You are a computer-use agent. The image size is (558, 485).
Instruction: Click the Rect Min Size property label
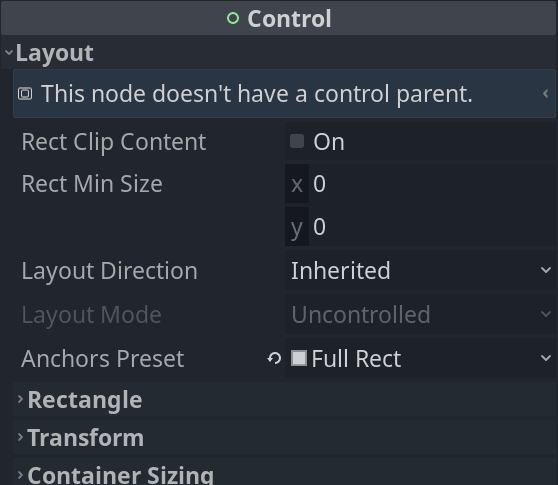[x=92, y=184]
